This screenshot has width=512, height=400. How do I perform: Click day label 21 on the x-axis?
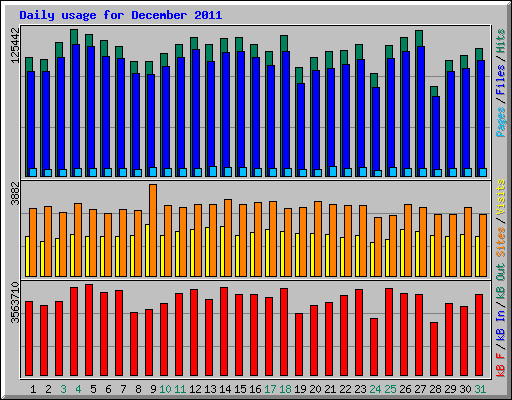tap(330, 389)
